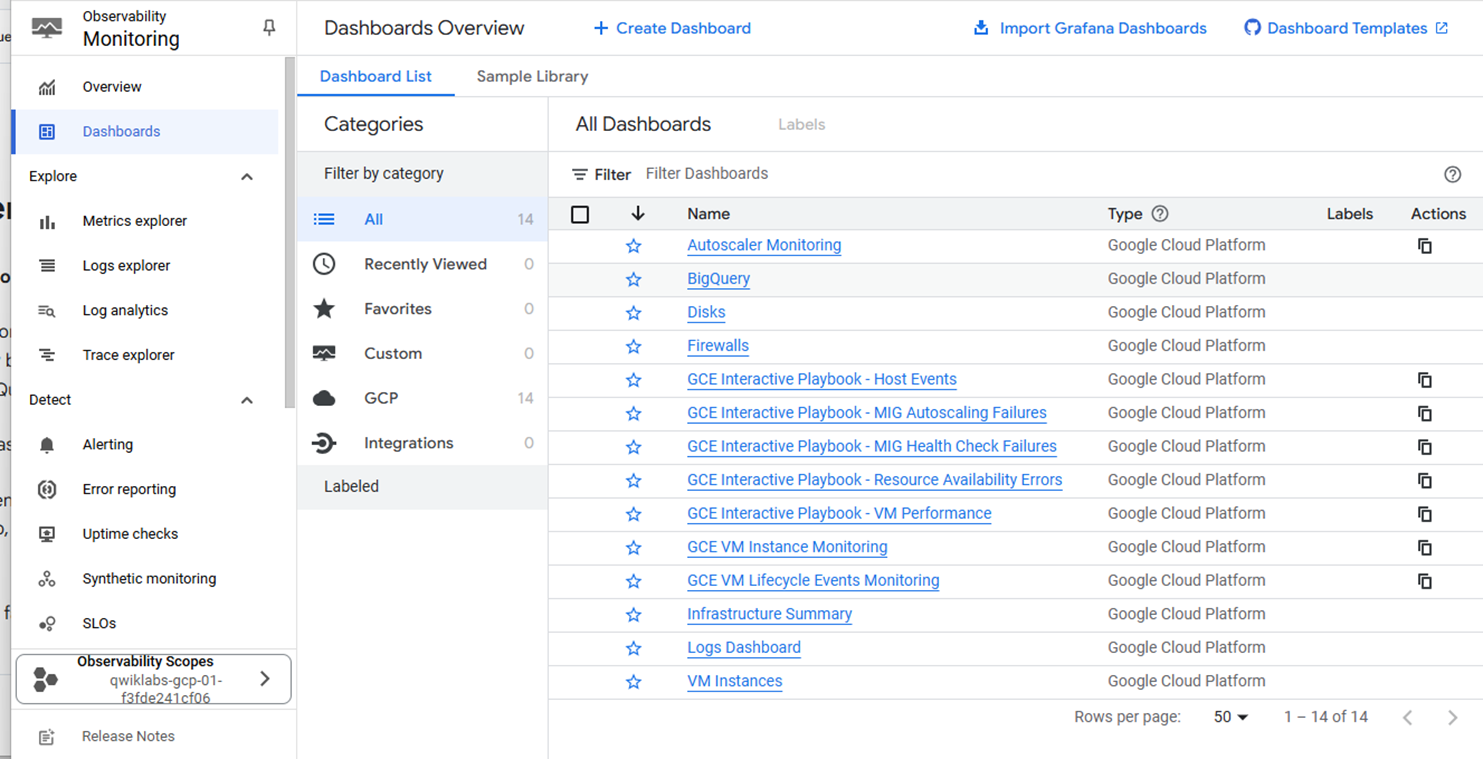Viewport: 1483px width, 759px height.
Task: Tick the select-all dashboards checkbox
Action: click(580, 215)
